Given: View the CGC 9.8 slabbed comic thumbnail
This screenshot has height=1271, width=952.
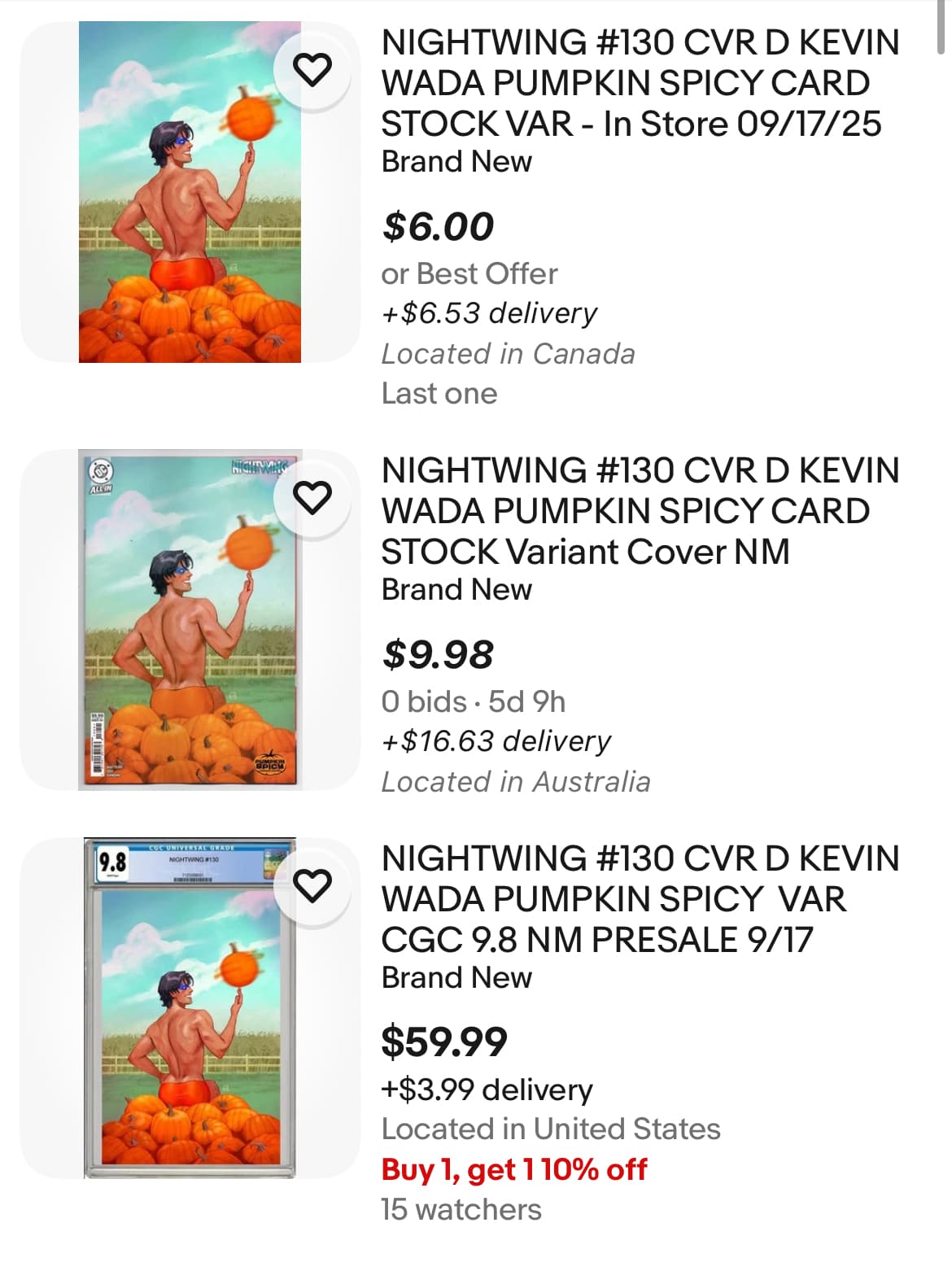Looking at the screenshot, I should 190,1008.
